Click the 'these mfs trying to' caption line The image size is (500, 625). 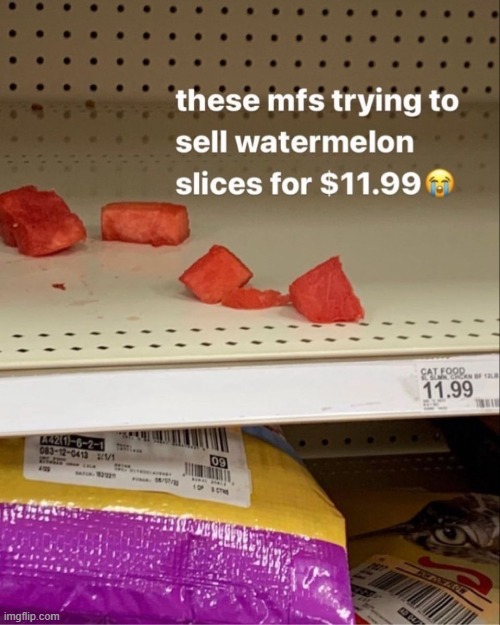317,101
